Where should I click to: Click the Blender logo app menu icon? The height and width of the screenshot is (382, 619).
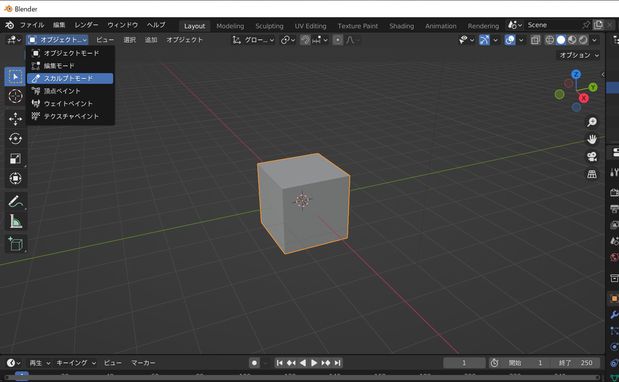pos(9,25)
